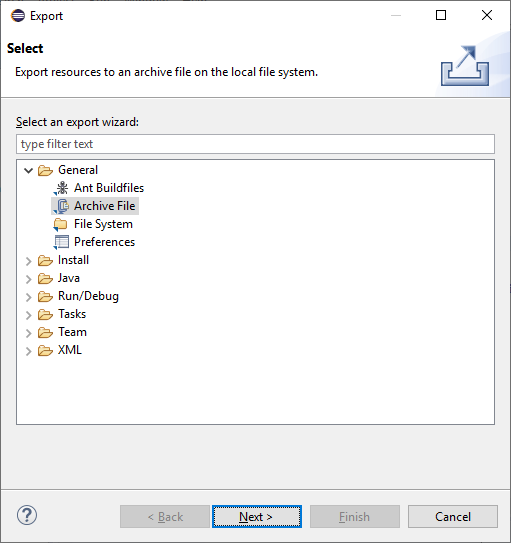The image size is (511, 543).
Task: Select the Preferences export wizard label
Action: click(104, 242)
